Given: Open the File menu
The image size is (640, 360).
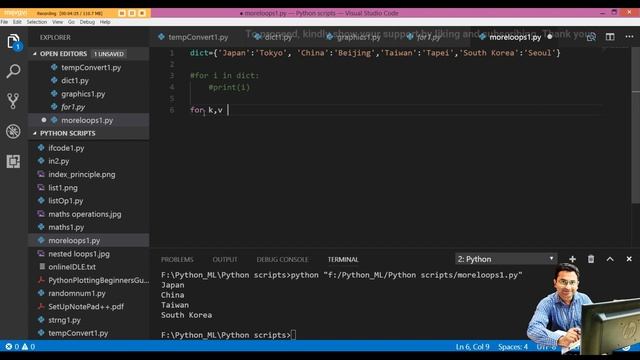Looking at the screenshot, I should pos(4,22).
